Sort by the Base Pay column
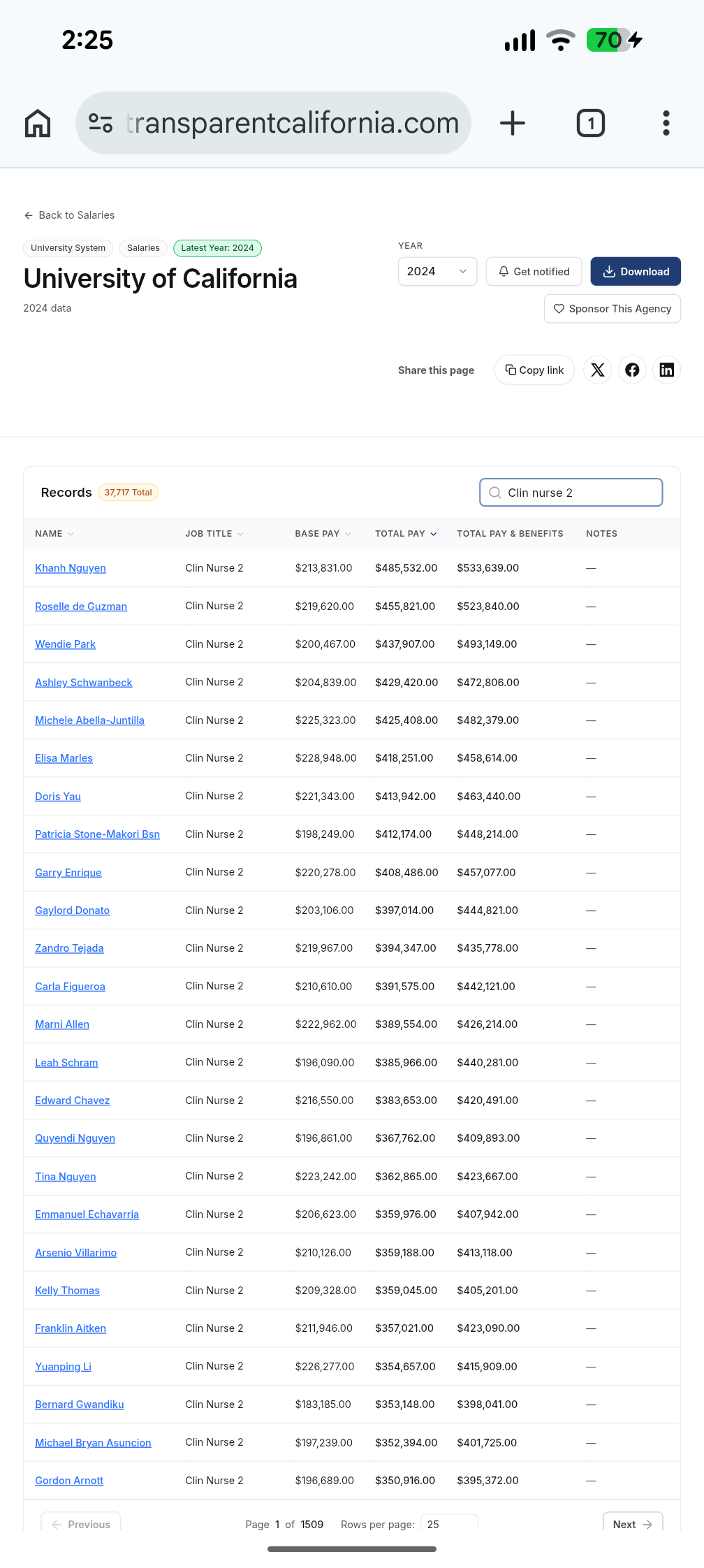The image size is (704, 1568). [323, 534]
